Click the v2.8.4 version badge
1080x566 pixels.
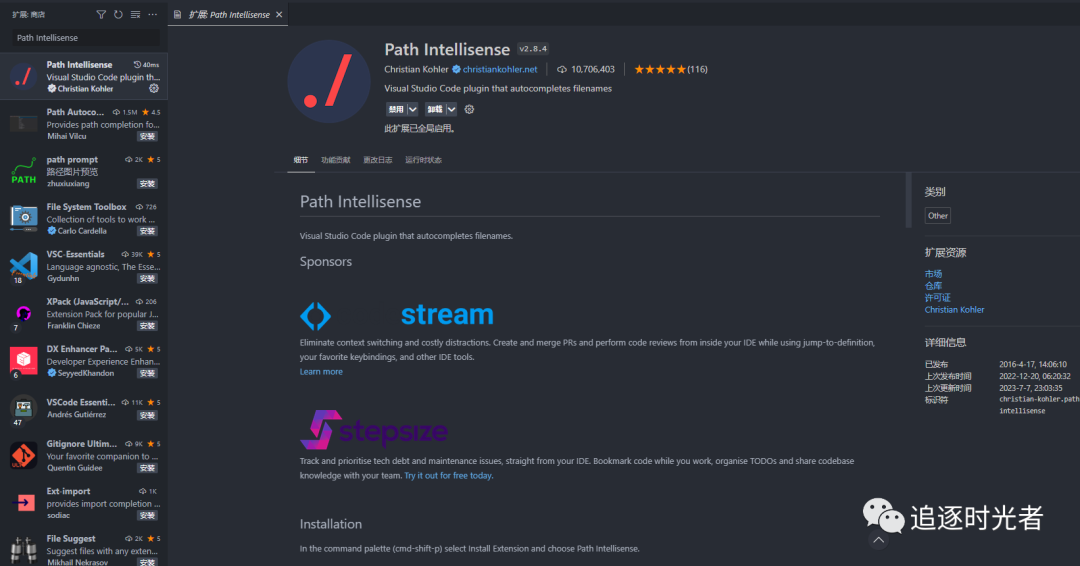click(533, 49)
